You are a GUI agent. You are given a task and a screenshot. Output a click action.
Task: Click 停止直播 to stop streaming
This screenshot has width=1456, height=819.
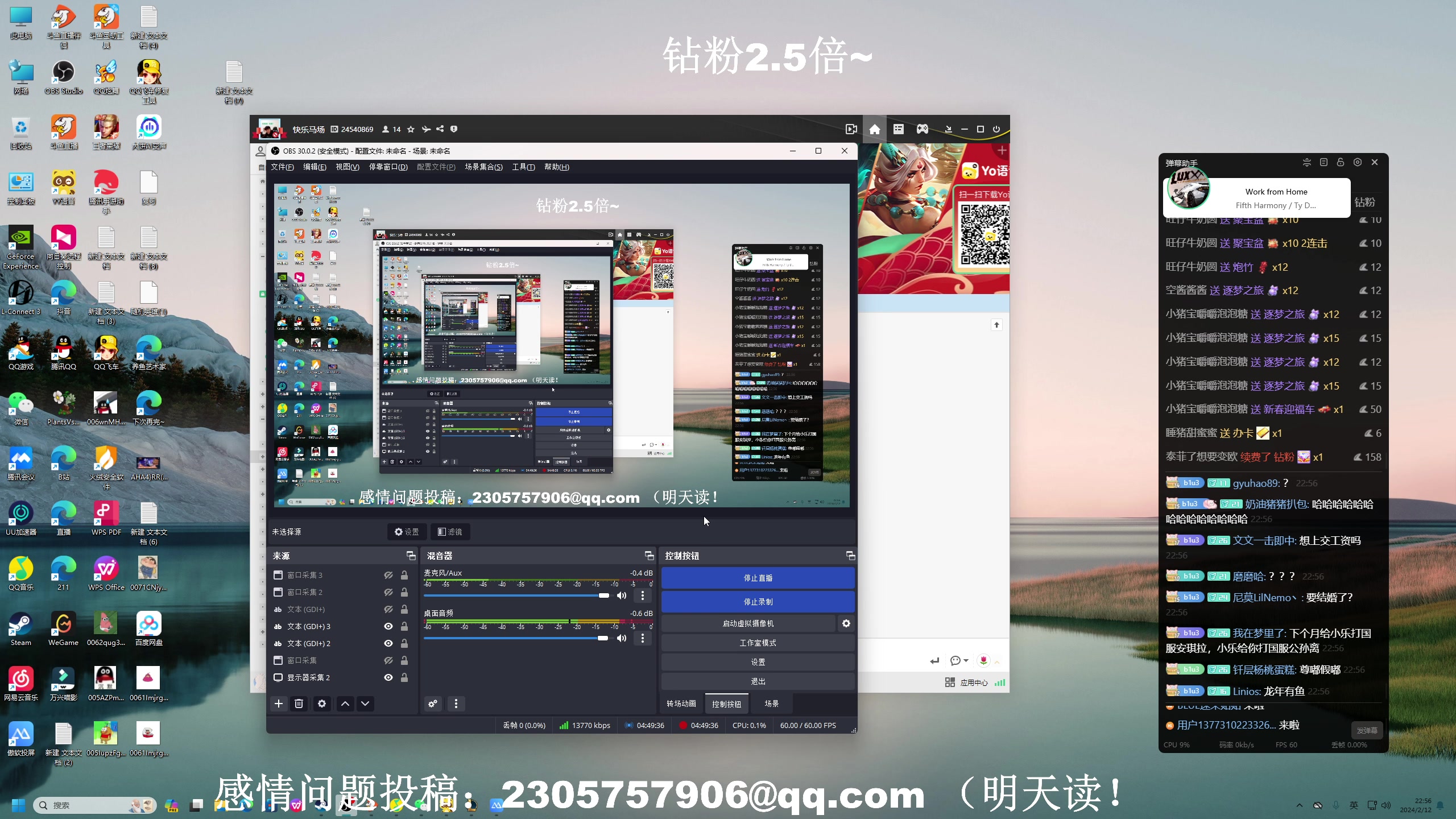point(758,578)
